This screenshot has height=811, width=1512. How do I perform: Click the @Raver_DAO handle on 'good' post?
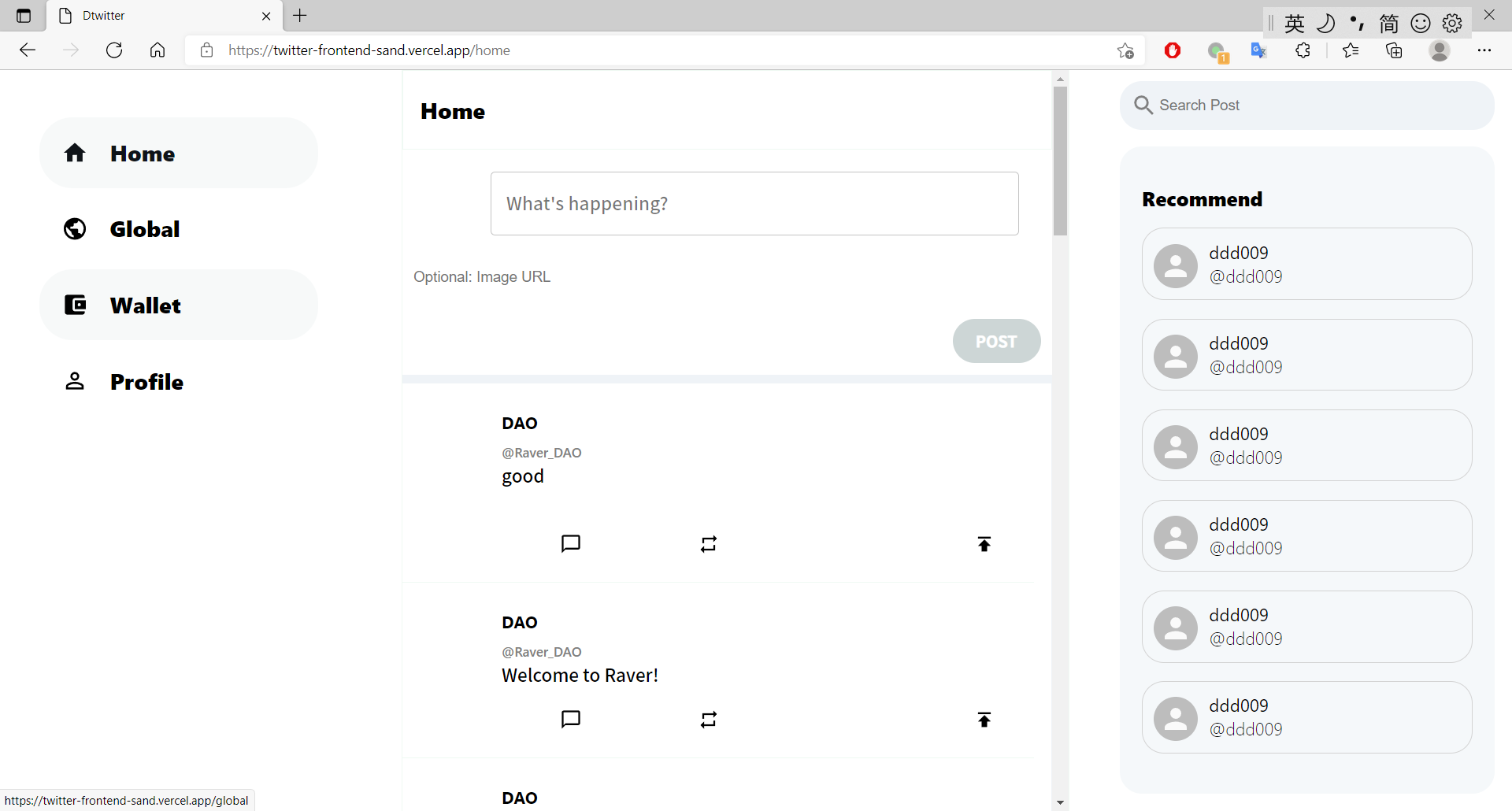(542, 453)
